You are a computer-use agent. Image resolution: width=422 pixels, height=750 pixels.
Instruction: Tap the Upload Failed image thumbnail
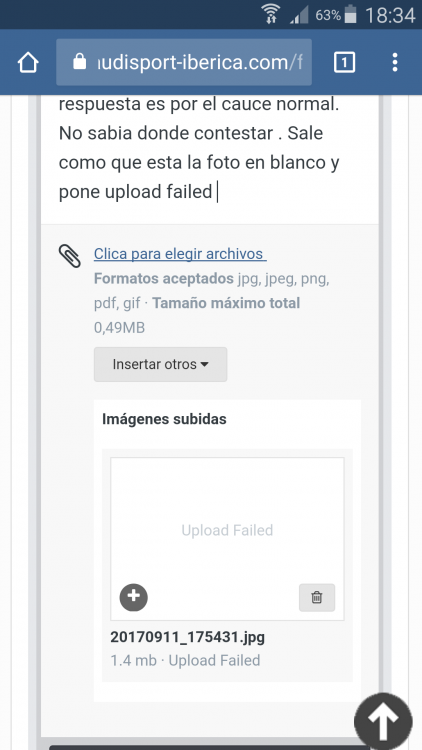pos(227,539)
